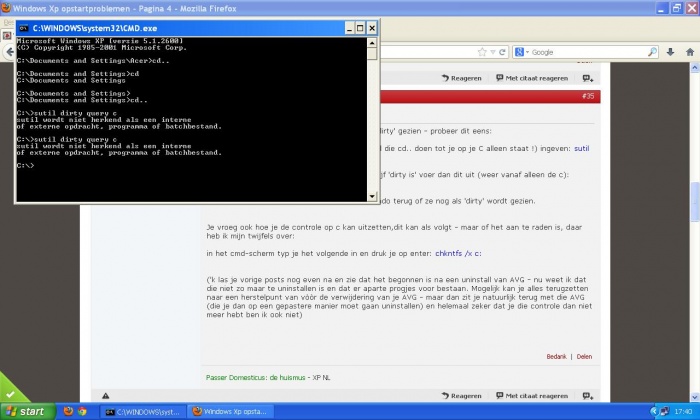Click the blue 'chkntfs /x c:' text

click(458, 253)
